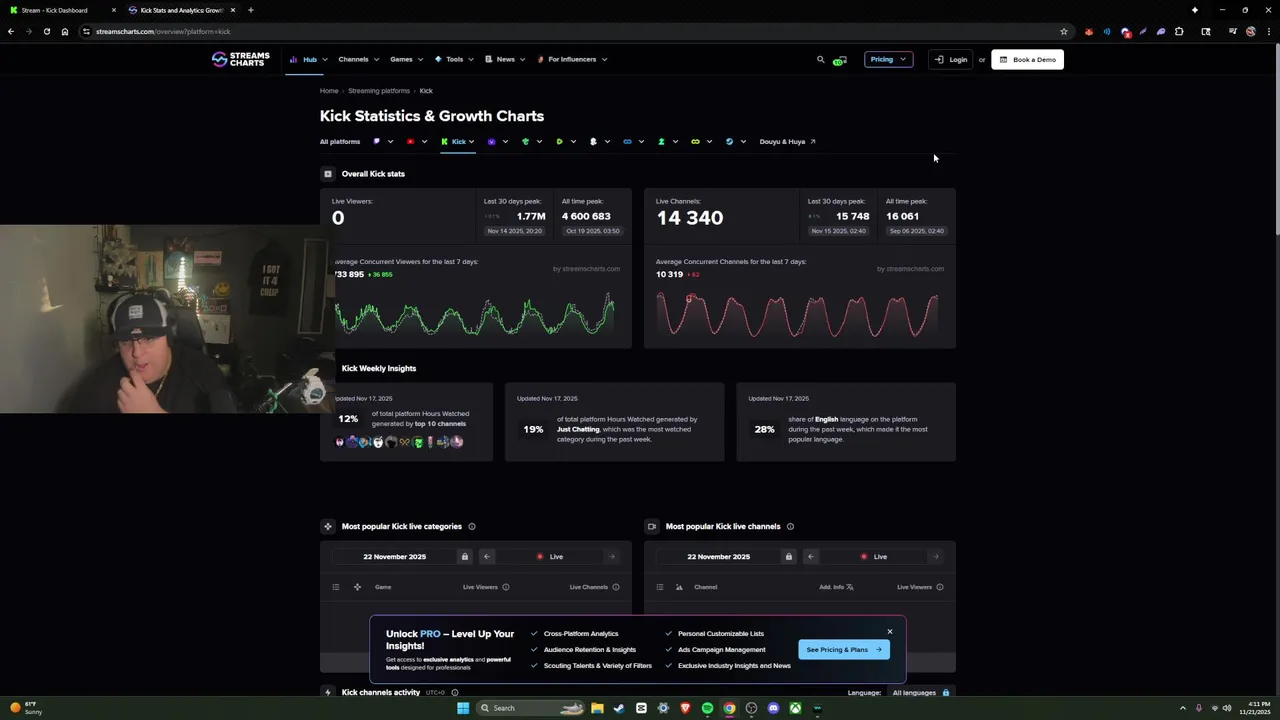
Task: Click See Pricing & Plans
Action: click(x=844, y=649)
